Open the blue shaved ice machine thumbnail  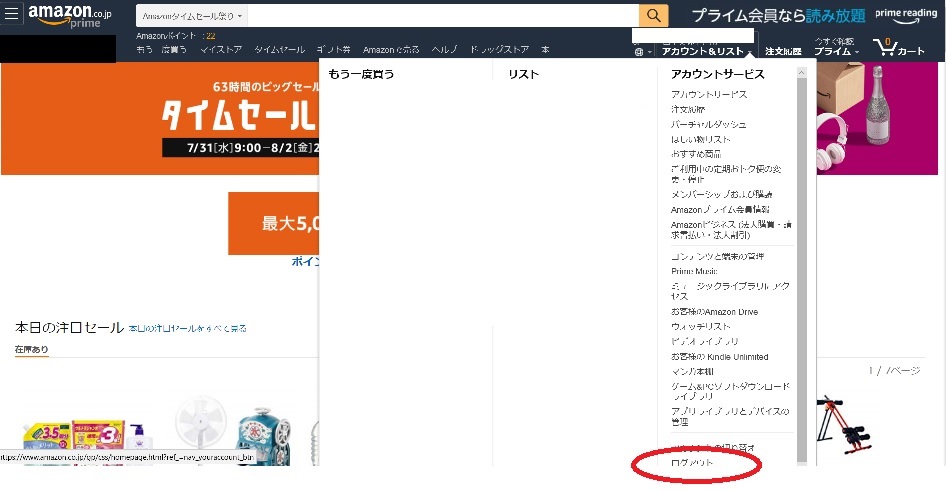coord(263,436)
